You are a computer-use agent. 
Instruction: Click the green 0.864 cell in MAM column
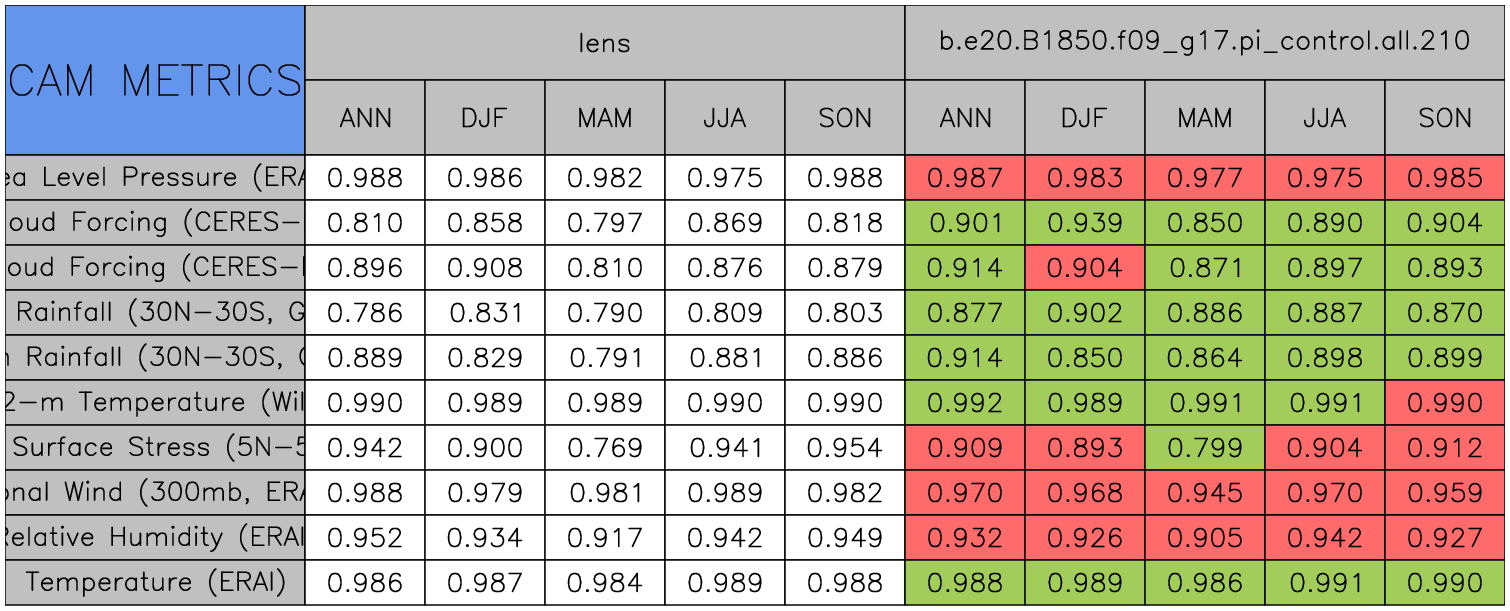point(1204,358)
